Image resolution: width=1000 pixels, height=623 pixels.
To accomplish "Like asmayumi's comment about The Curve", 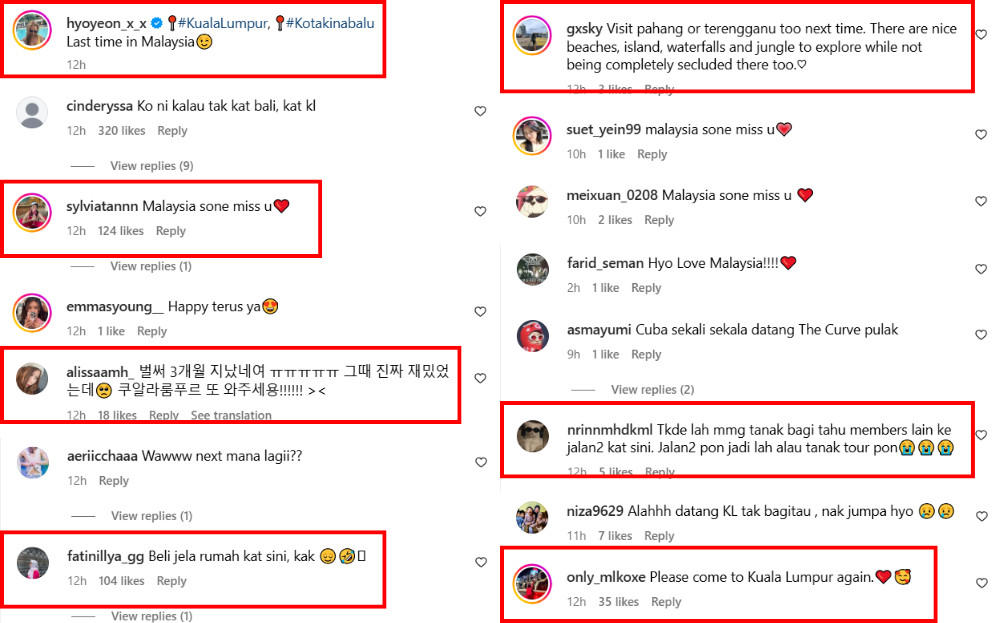I will pyautogui.click(x=981, y=335).
